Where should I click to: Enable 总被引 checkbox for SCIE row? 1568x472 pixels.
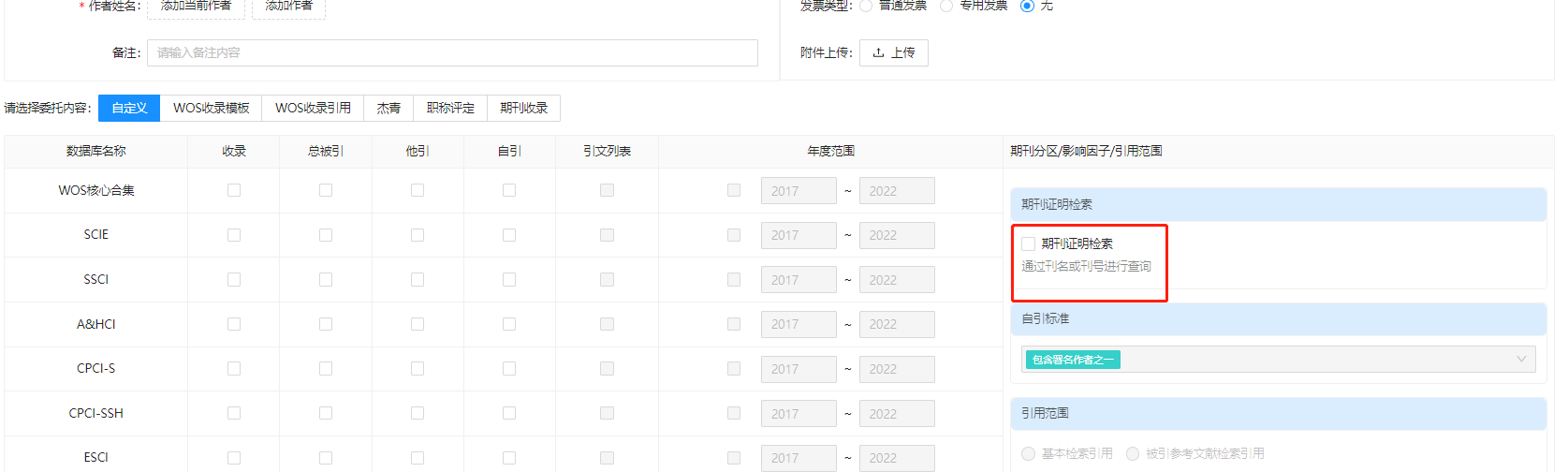(326, 235)
